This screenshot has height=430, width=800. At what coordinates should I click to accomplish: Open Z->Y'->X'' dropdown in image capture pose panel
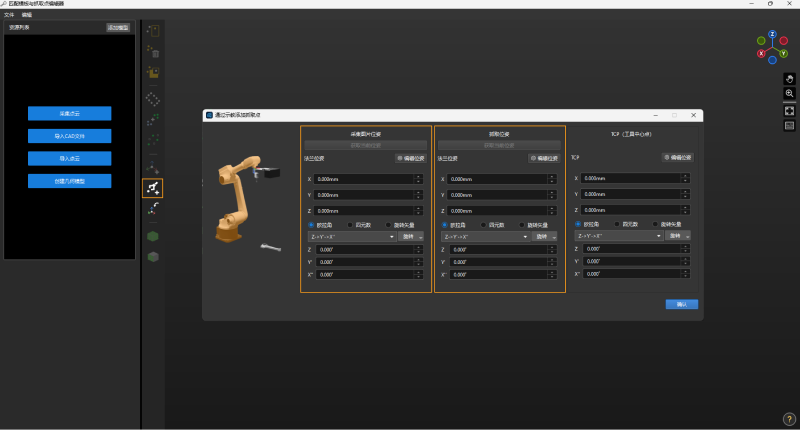click(352, 237)
